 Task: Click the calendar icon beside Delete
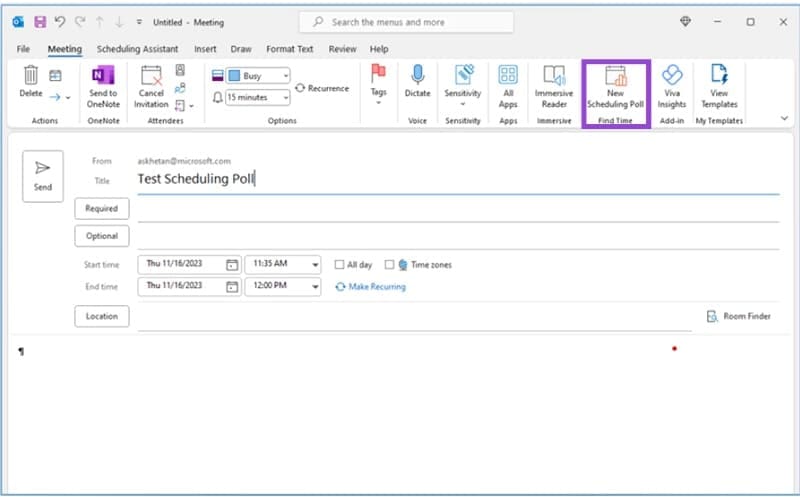tap(55, 76)
